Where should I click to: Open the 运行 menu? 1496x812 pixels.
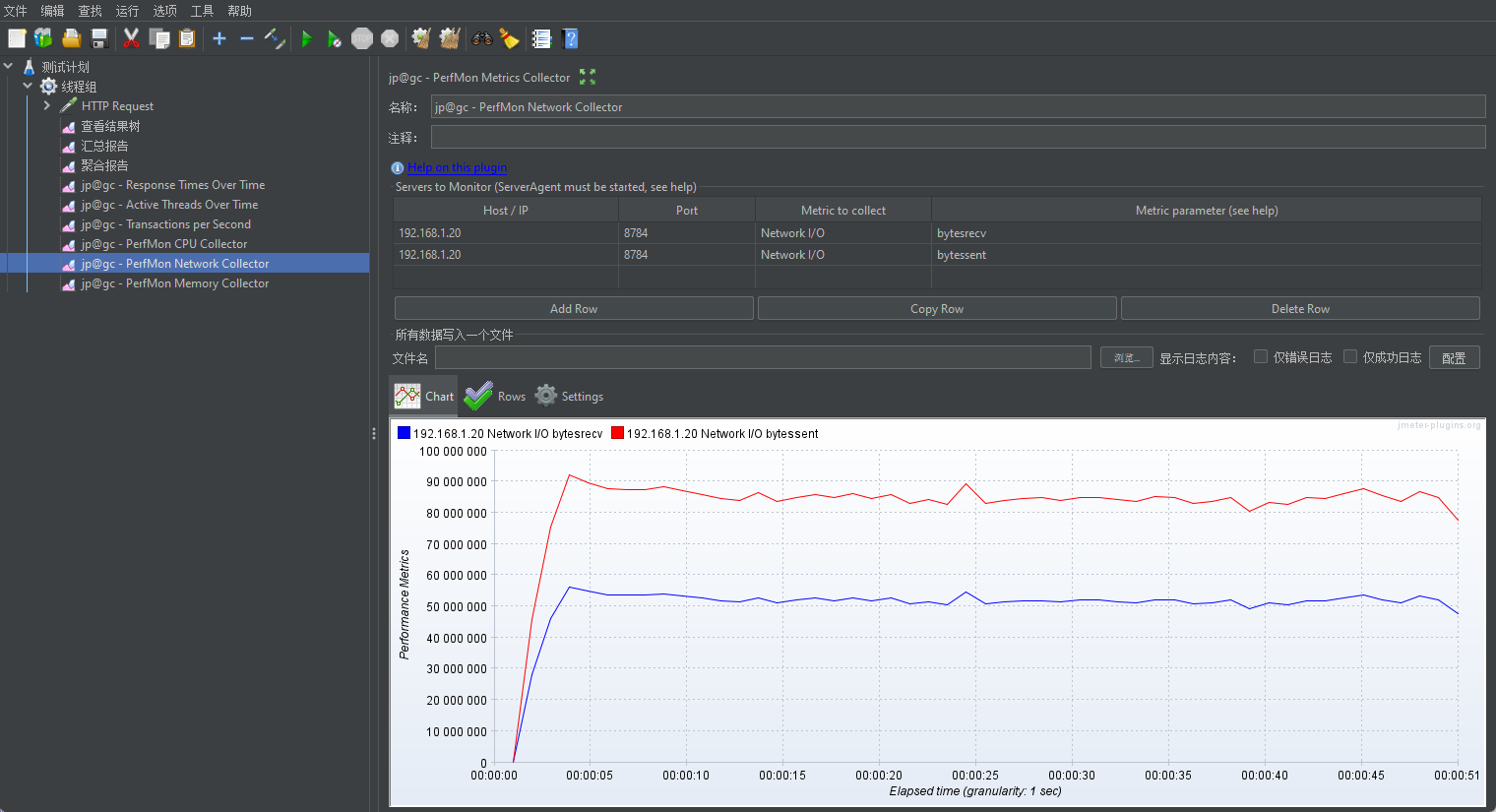(128, 11)
